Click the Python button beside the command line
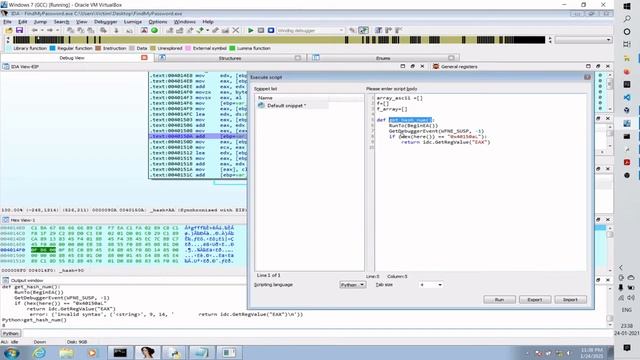Image resolution: width=640 pixels, height=360 pixels. coord(11,333)
